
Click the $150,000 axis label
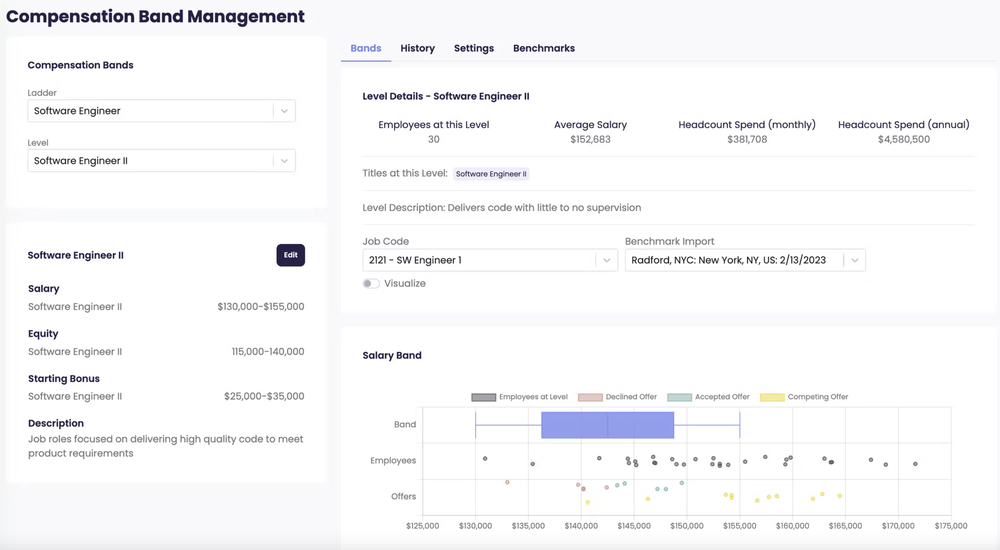click(x=687, y=526)
